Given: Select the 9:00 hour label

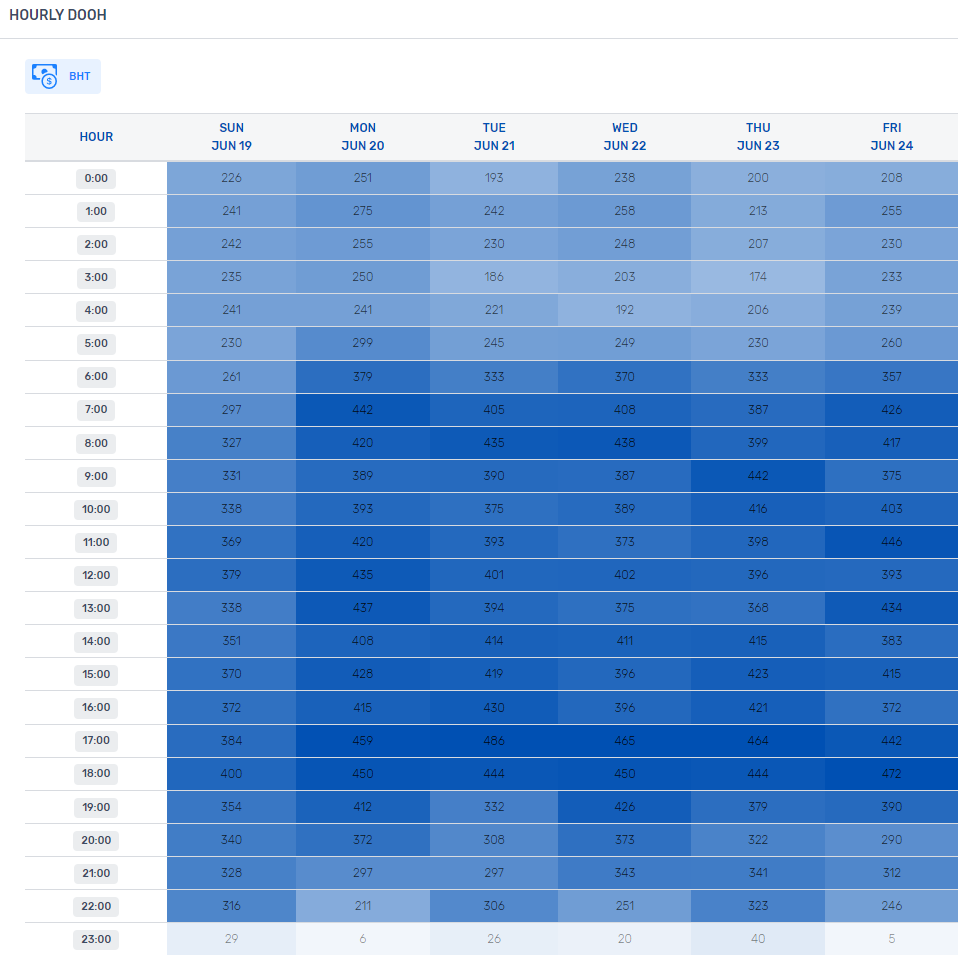Looking at the screenshot, I should (x=96, y=477).
